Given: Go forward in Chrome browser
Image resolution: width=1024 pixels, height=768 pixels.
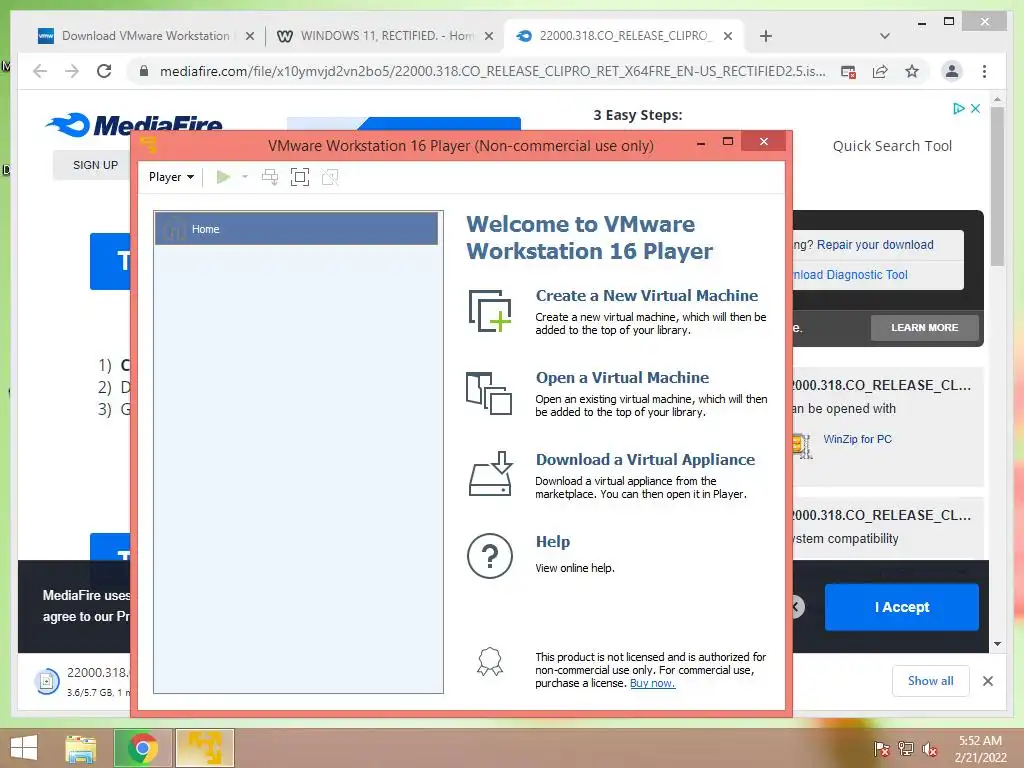Looking at the screenshot, I should (x=72, y=71).
